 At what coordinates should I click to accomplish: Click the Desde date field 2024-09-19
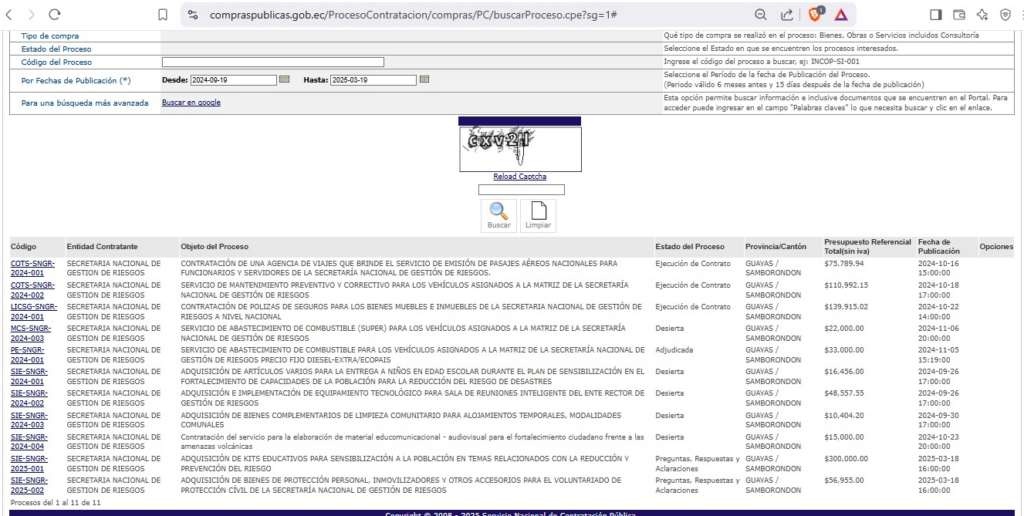pyautogui.click(x=234, y=80)
